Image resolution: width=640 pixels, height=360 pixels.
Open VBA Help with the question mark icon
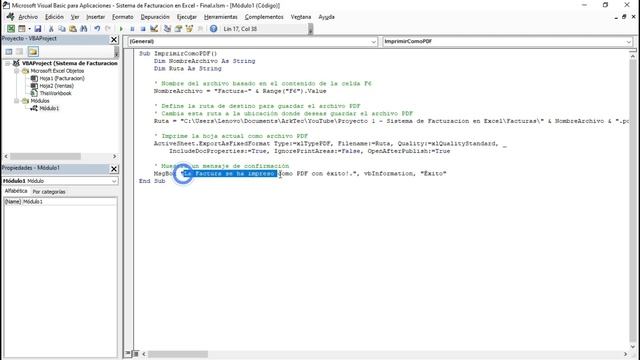pos(213,29)
